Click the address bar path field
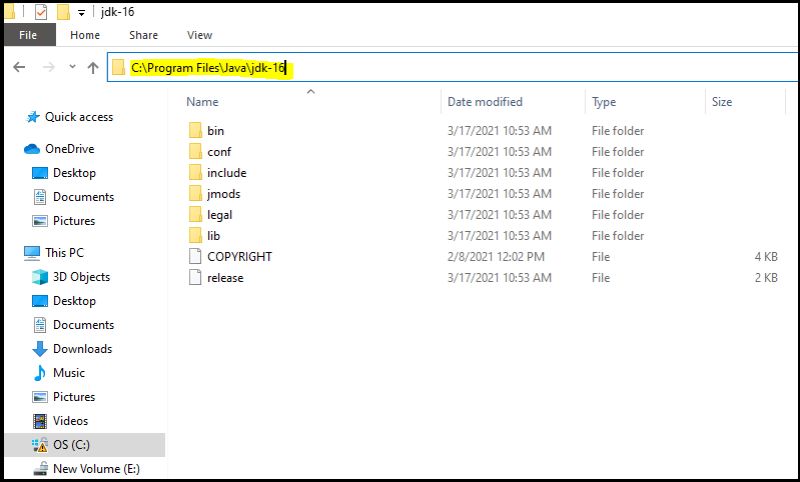 [453, 67]
